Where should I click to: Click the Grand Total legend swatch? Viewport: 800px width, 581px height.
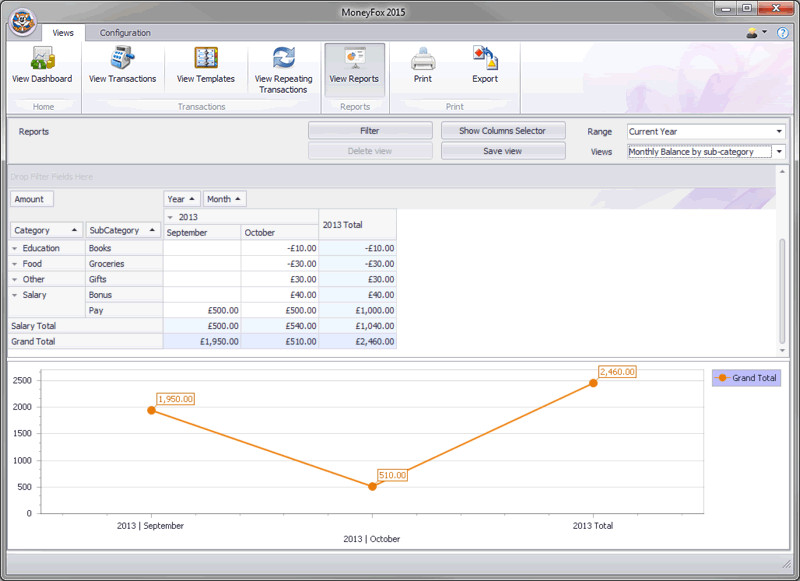(722, 378)
